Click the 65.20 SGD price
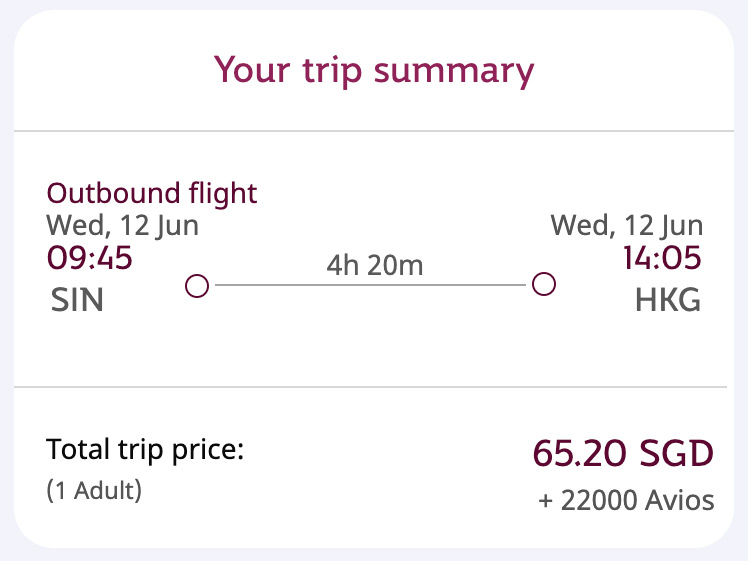This screenshot has height=561, width=748. 623,453
